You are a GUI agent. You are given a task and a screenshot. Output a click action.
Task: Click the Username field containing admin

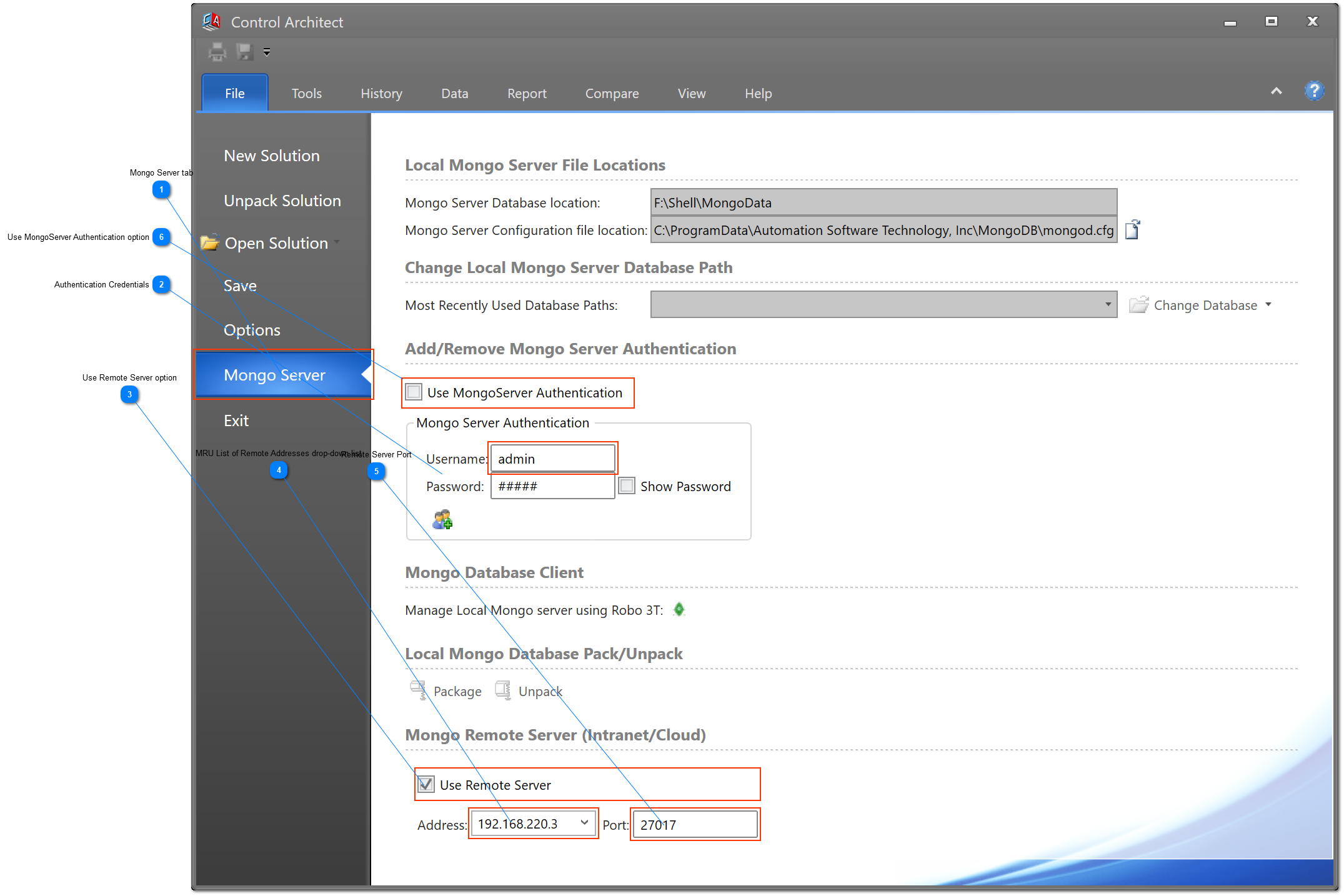tap(552, 459)
